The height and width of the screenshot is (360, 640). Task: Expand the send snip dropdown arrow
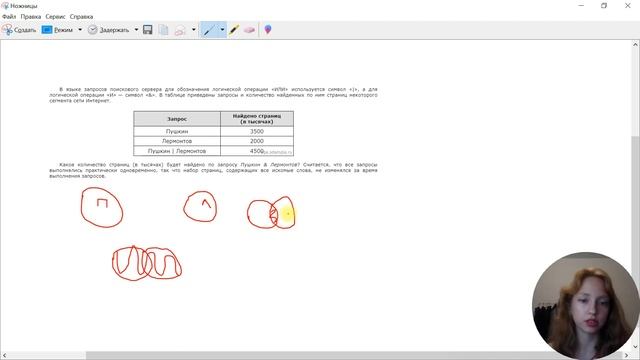point(193,30)
